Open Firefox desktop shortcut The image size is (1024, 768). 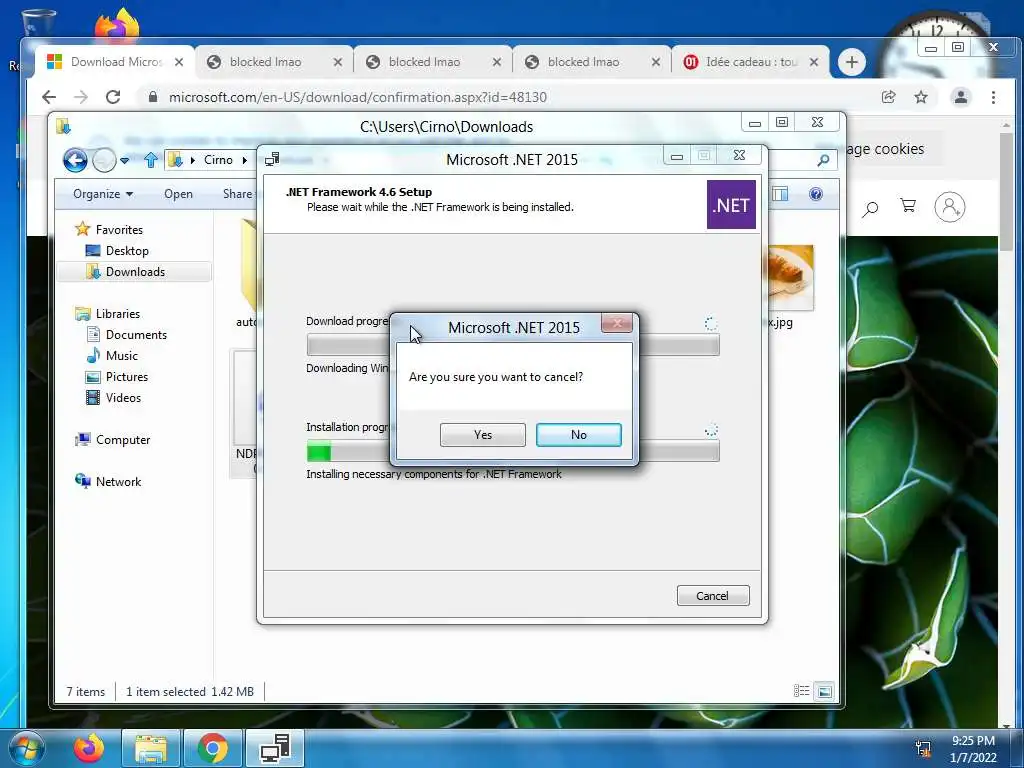pyautogui.click(x=117, y=25)
